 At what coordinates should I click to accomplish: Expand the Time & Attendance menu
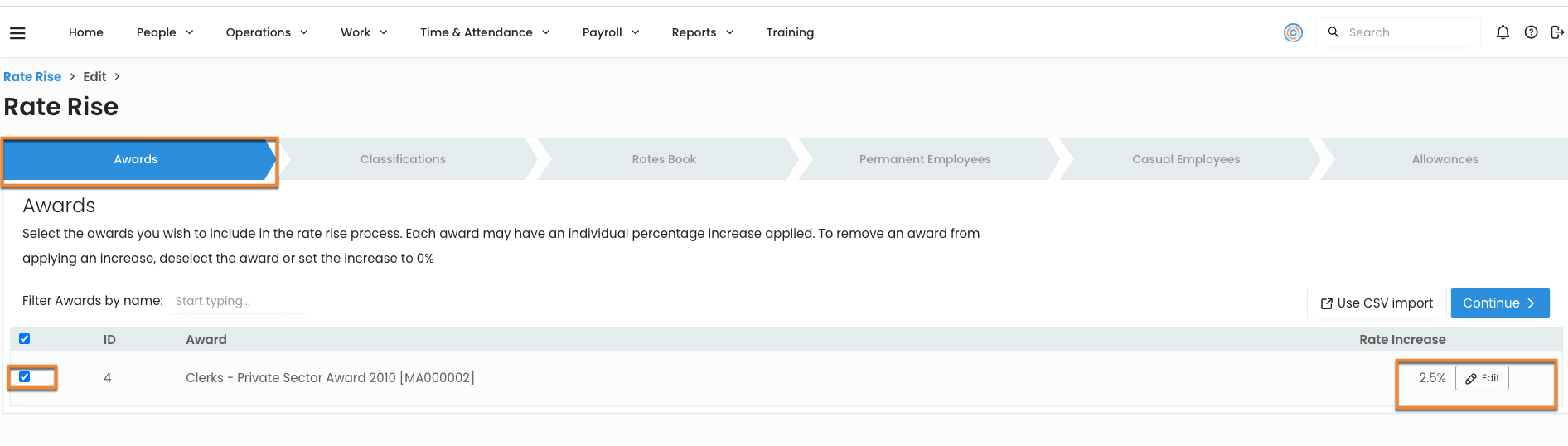(x=485, y=32)
